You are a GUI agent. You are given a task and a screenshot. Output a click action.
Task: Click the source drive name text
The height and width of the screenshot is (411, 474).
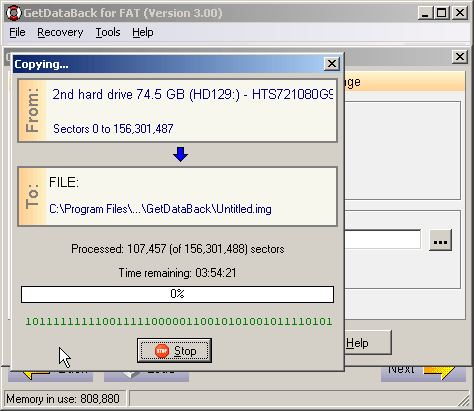click(193, 95)
